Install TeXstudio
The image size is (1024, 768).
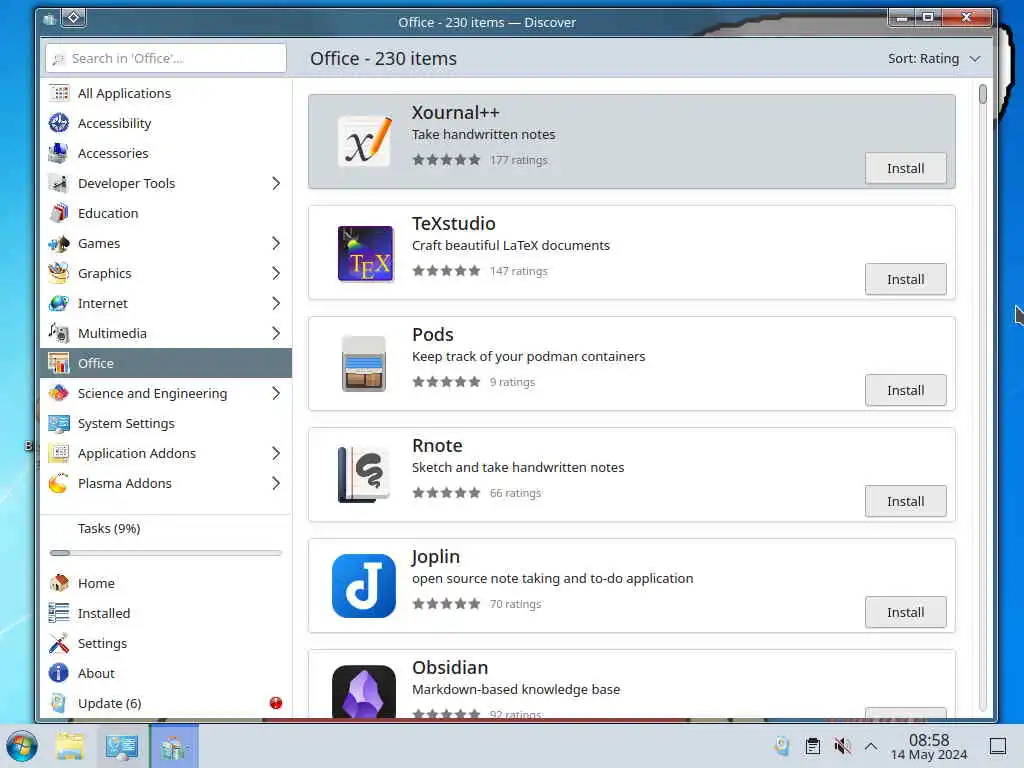905,280
